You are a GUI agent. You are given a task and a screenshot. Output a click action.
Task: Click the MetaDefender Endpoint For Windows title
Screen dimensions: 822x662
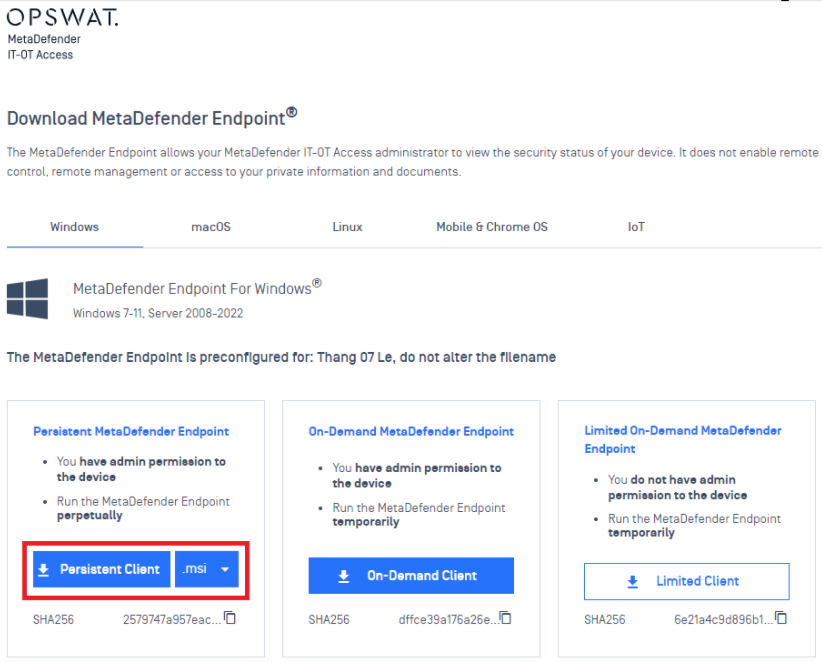197,288
